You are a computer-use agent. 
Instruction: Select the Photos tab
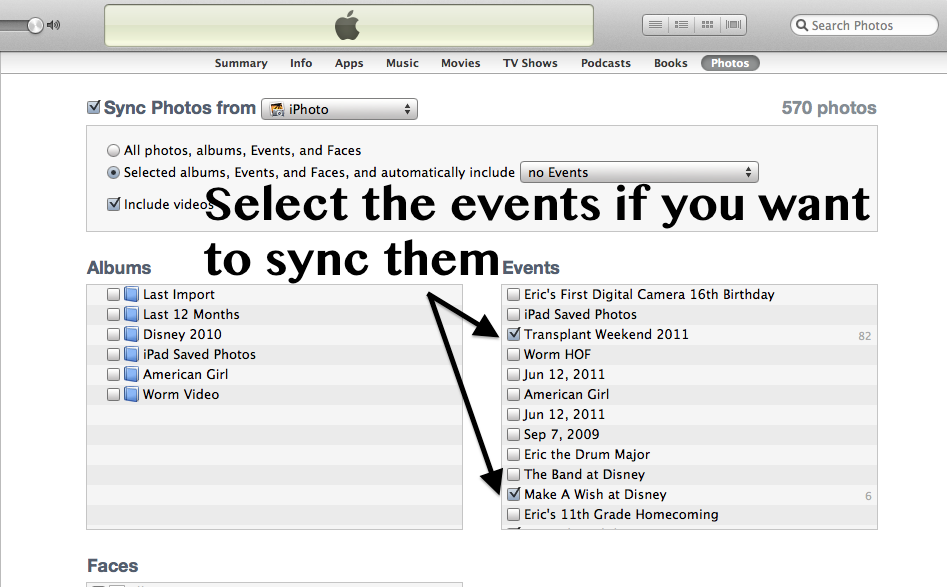click(730, 63)
